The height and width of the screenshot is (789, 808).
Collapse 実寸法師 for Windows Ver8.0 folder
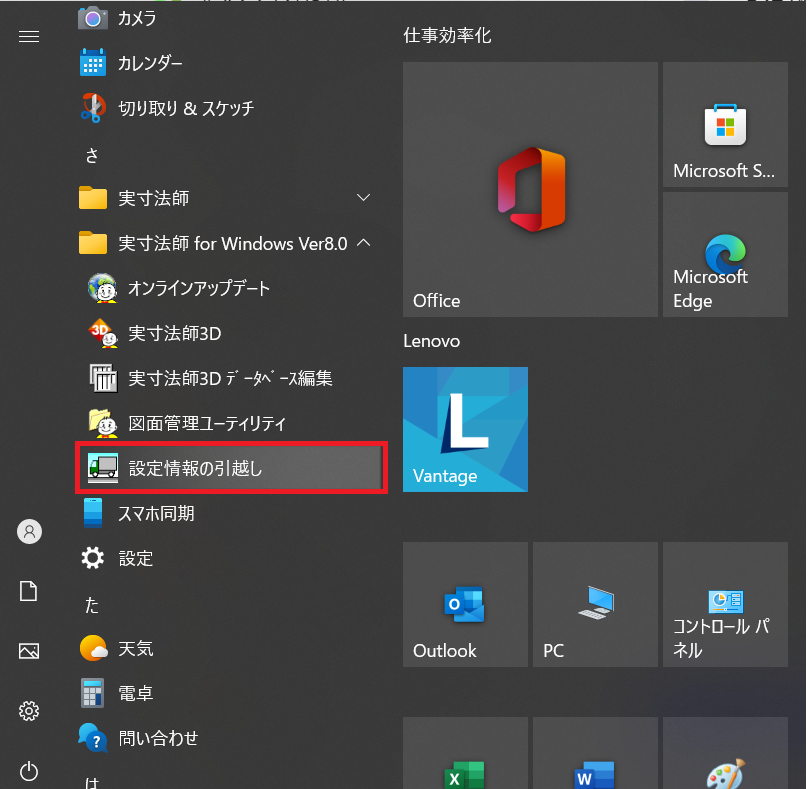363,243
